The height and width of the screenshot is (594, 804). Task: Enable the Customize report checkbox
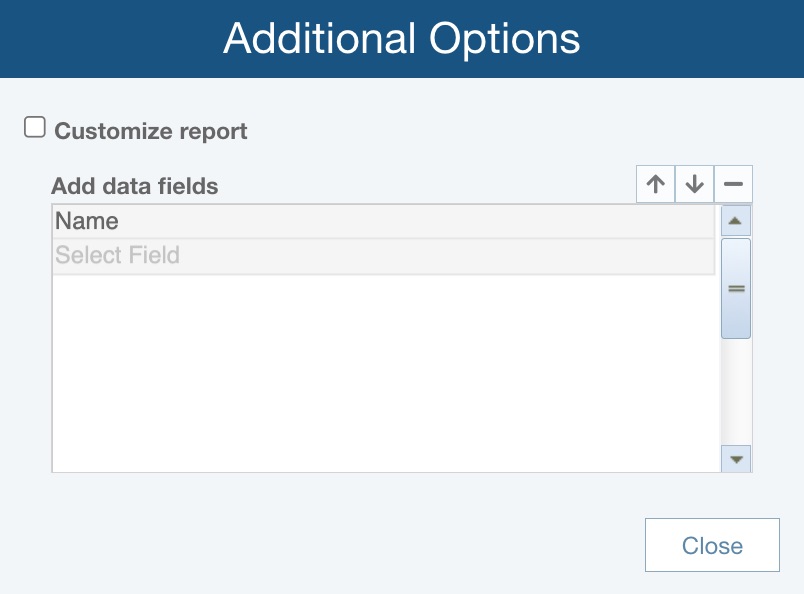point(35,127)
